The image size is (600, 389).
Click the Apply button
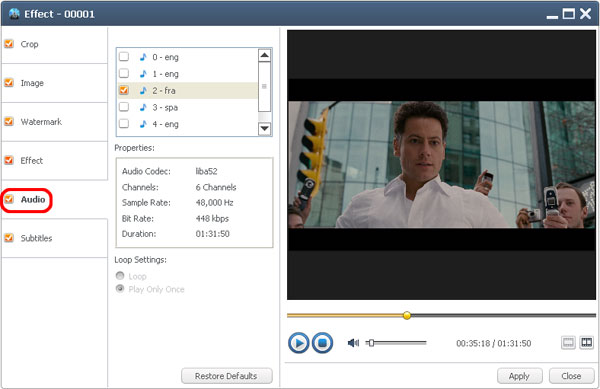pos(519,376)
